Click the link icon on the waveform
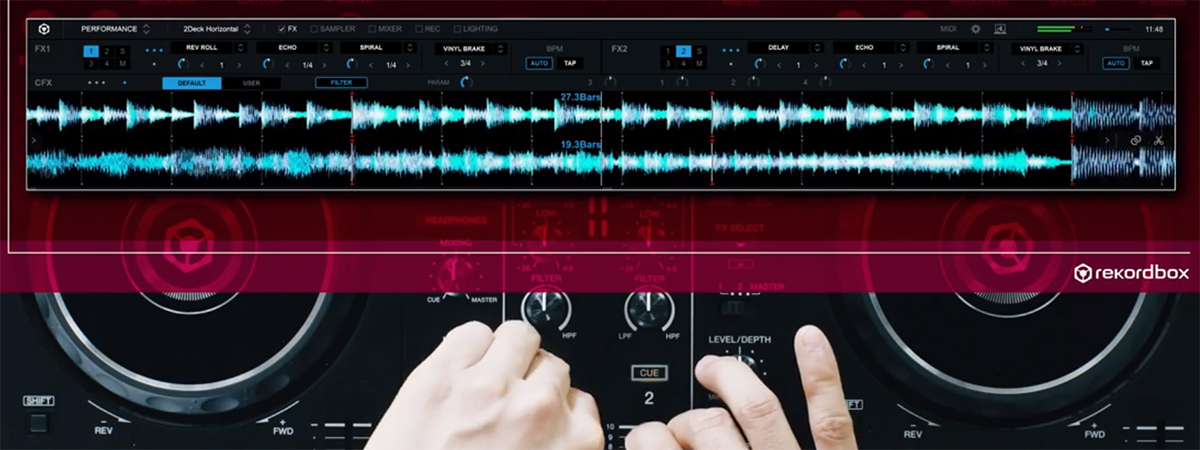Image resolution: width=1200 pixels, height=450 pixels. coord(1136,141)
